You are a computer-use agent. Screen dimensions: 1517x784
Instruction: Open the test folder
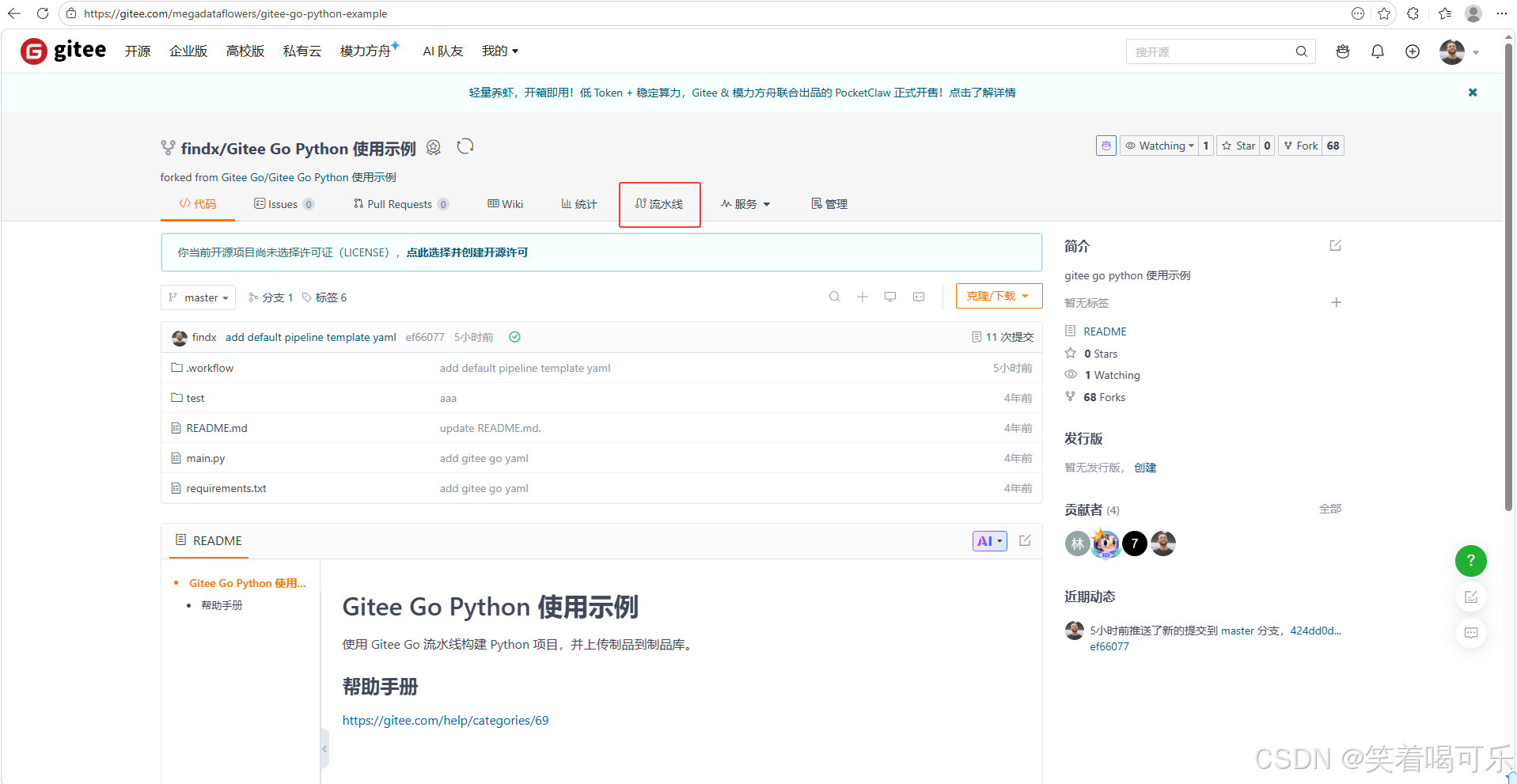tap(195, 398)
